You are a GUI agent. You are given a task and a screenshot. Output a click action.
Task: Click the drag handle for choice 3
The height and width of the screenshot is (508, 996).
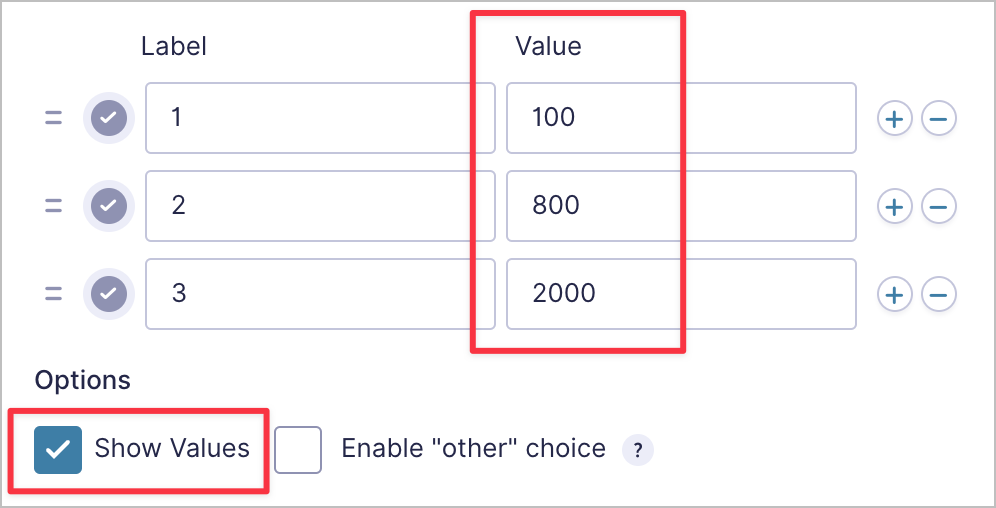53,295
